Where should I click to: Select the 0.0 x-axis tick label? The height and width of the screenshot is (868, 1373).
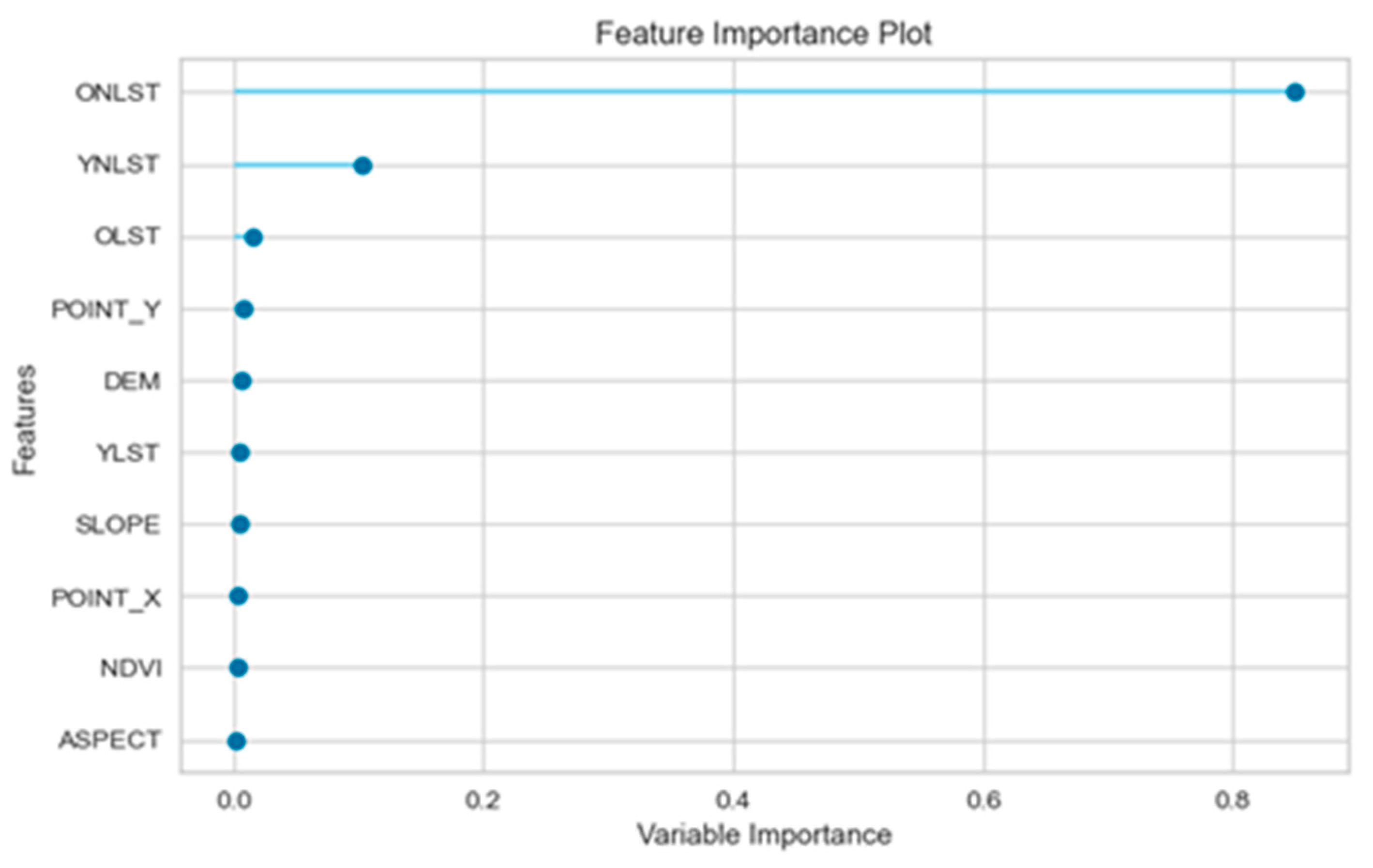(233, 801)
